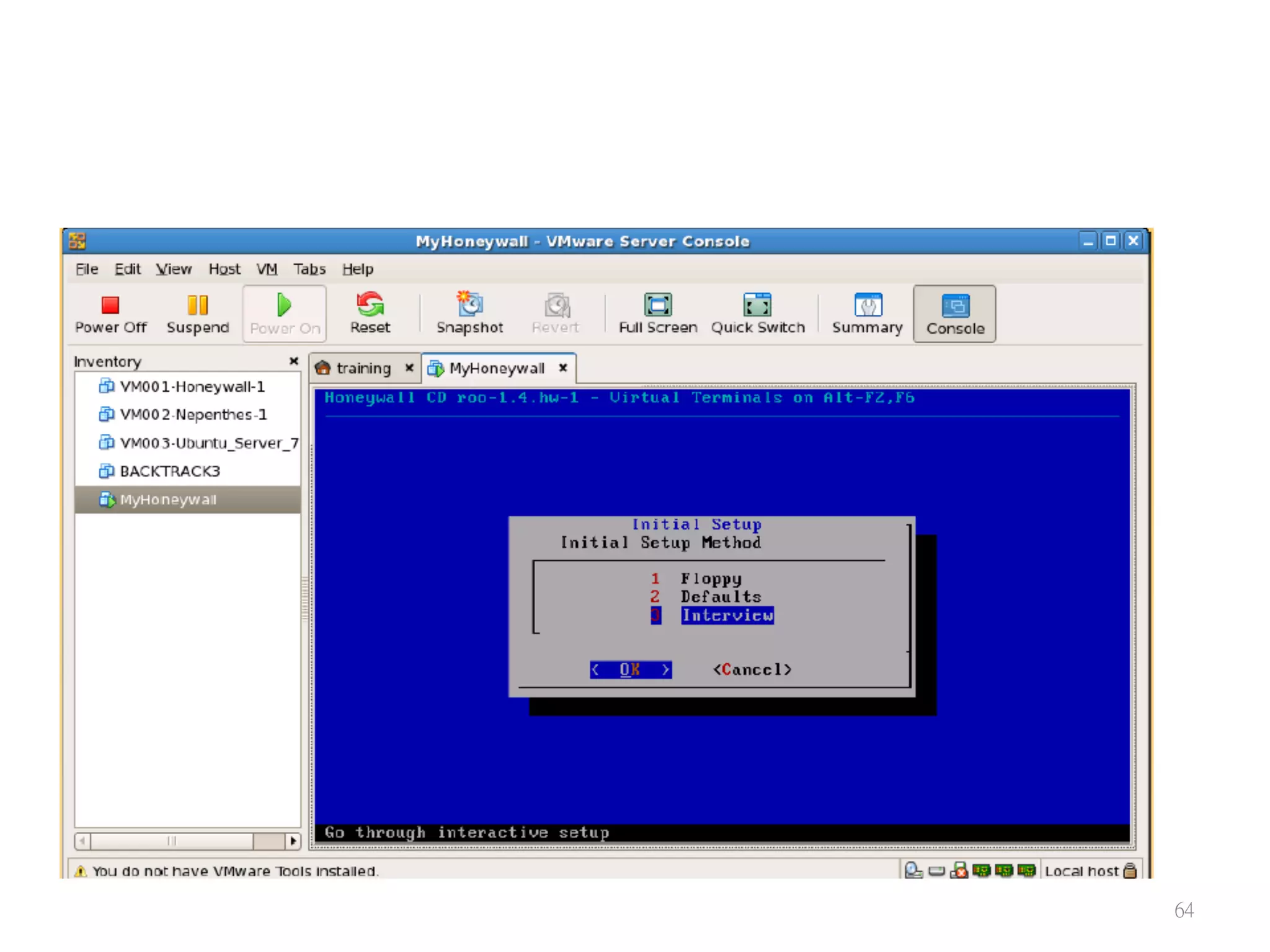1270x952 pixels.
Task: Click the Quick Switch icon
Action: point(757,305)
